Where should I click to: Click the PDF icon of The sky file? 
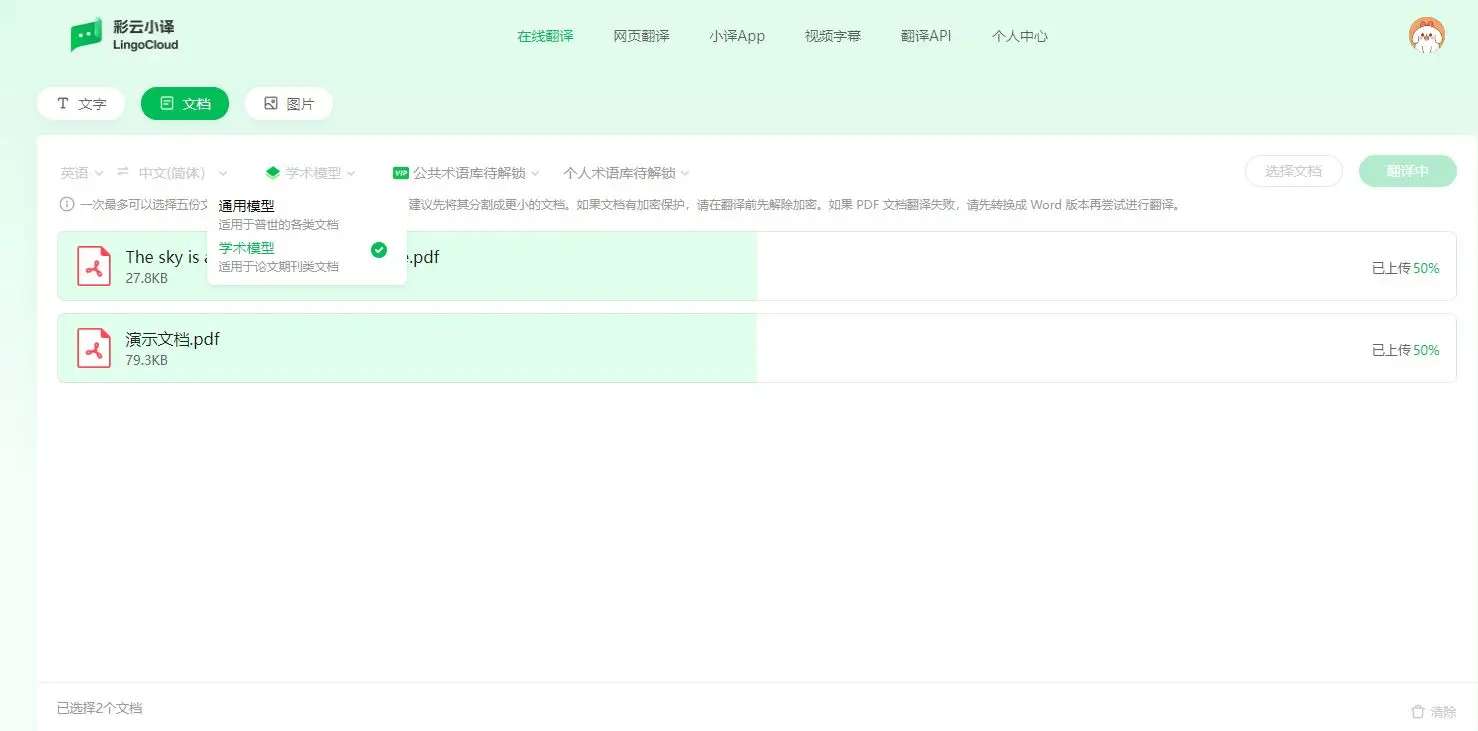94,265
